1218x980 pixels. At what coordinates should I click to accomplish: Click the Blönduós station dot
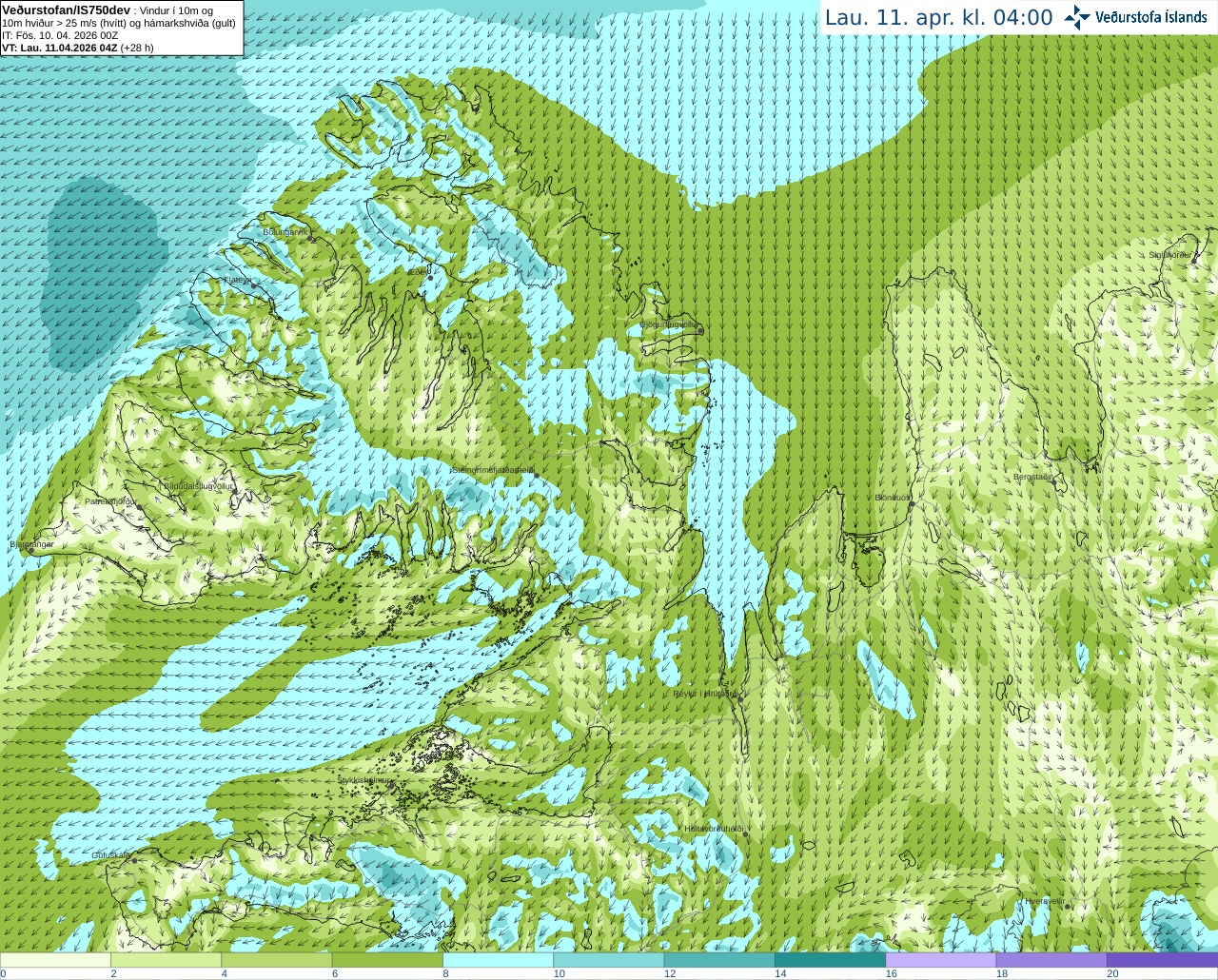(912, 504)
